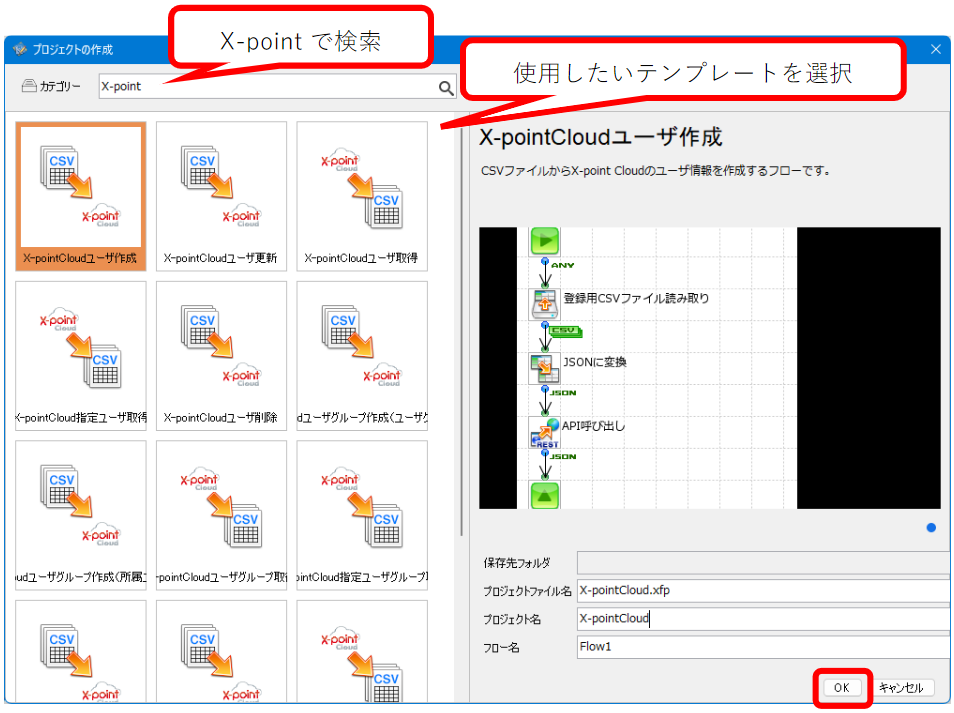The height and width of the screenshot is (713, 954).
Task: Select the X-pointCloudユーザ作成 template
Action: pos(81,196)
